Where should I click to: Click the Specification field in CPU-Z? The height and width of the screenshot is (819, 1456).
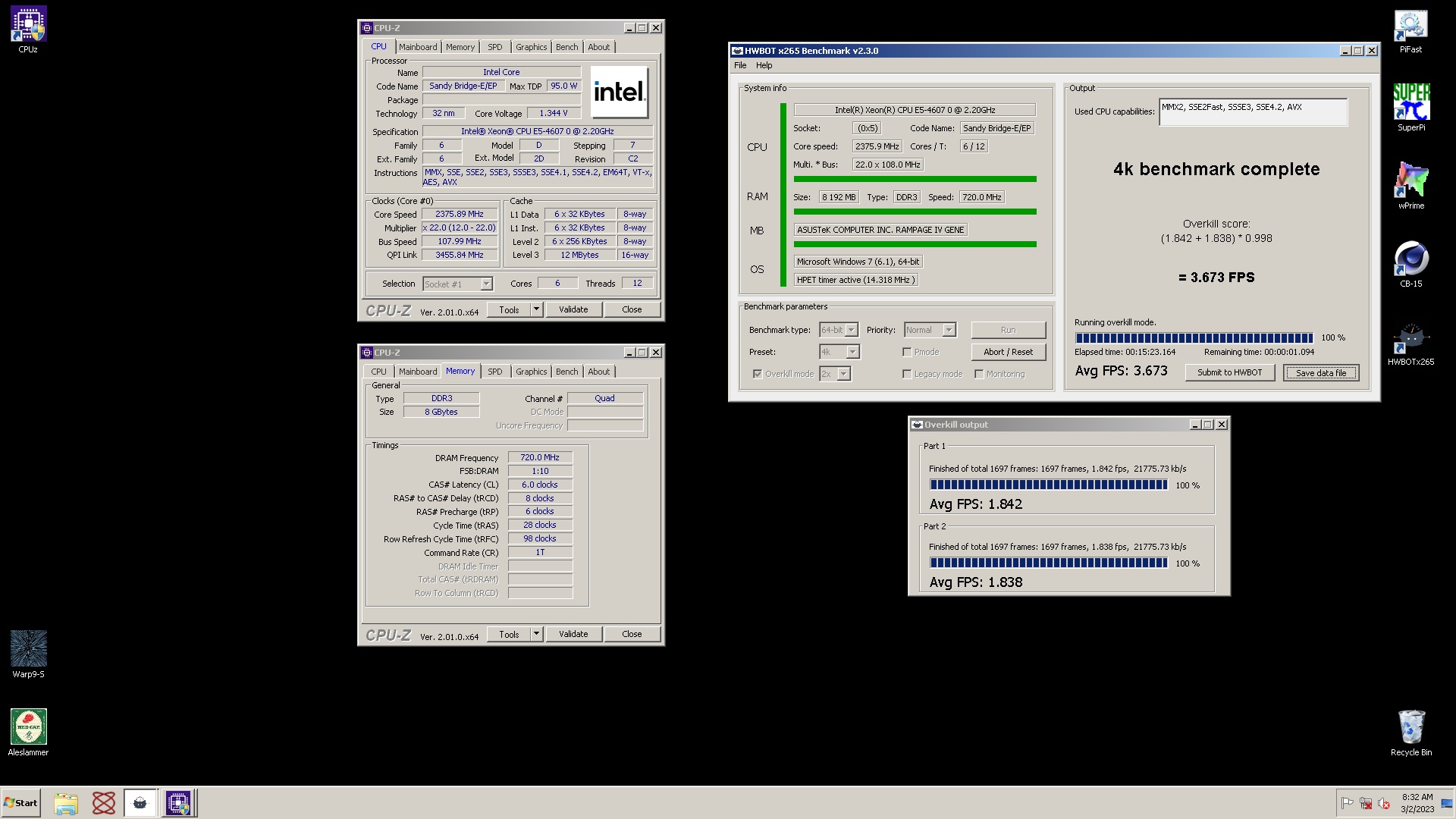coord(537,132)
